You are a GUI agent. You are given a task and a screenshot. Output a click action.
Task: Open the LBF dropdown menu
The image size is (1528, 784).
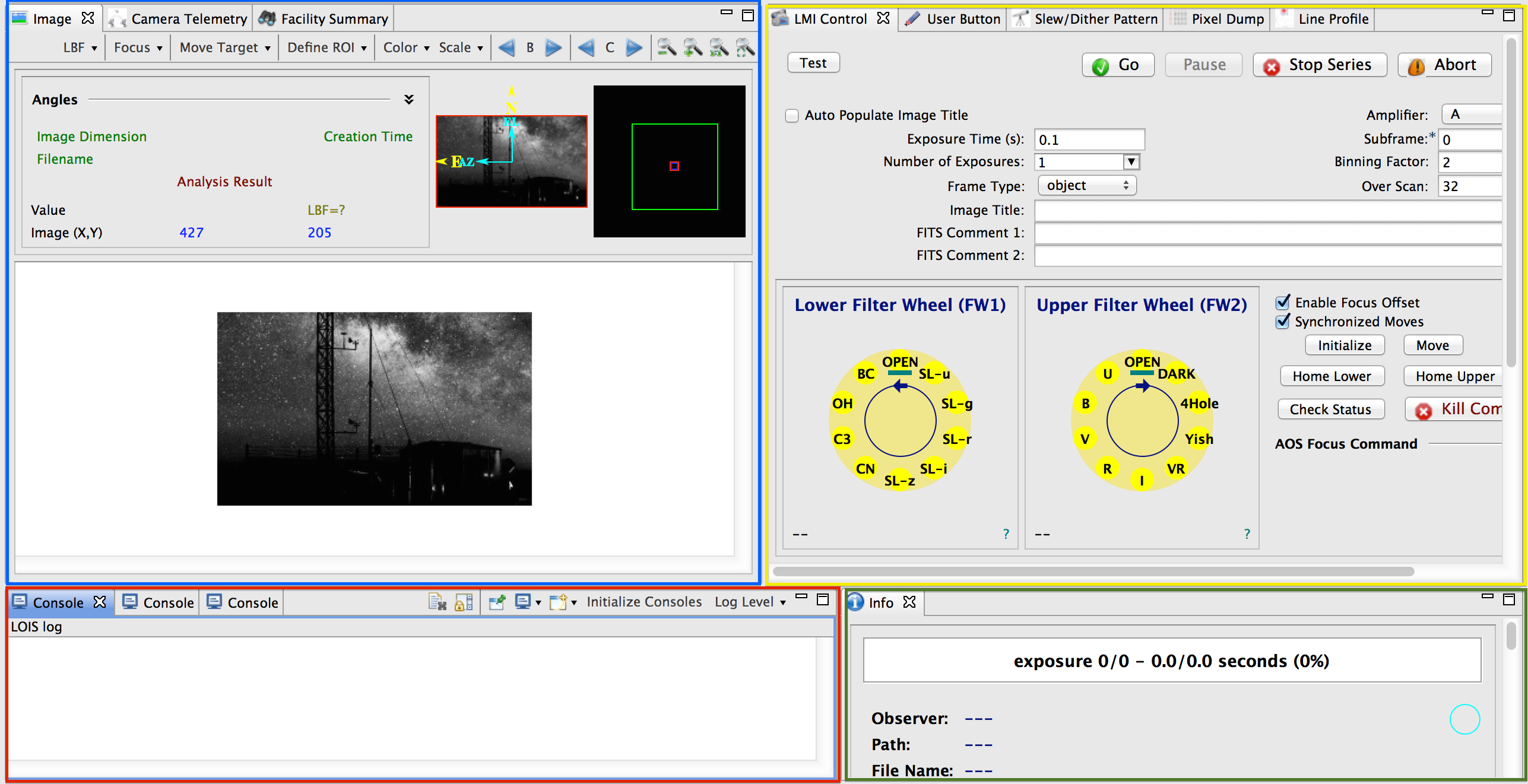tap(80, 47)
